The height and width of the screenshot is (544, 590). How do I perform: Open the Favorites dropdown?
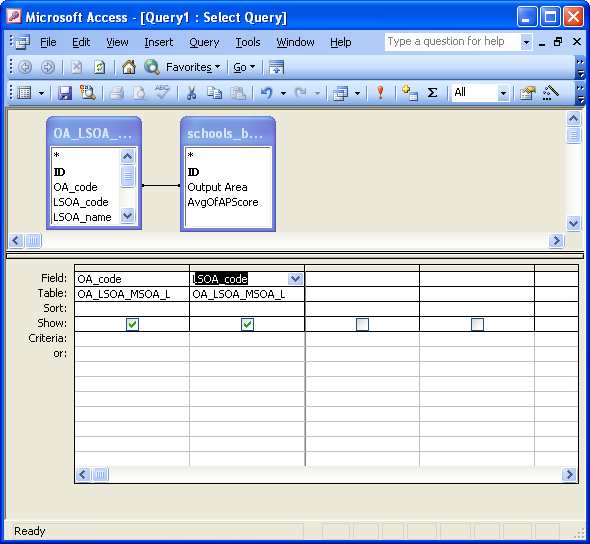click(193, 67)
